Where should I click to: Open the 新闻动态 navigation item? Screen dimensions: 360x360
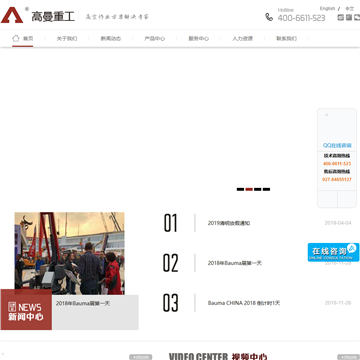point(111,38)
